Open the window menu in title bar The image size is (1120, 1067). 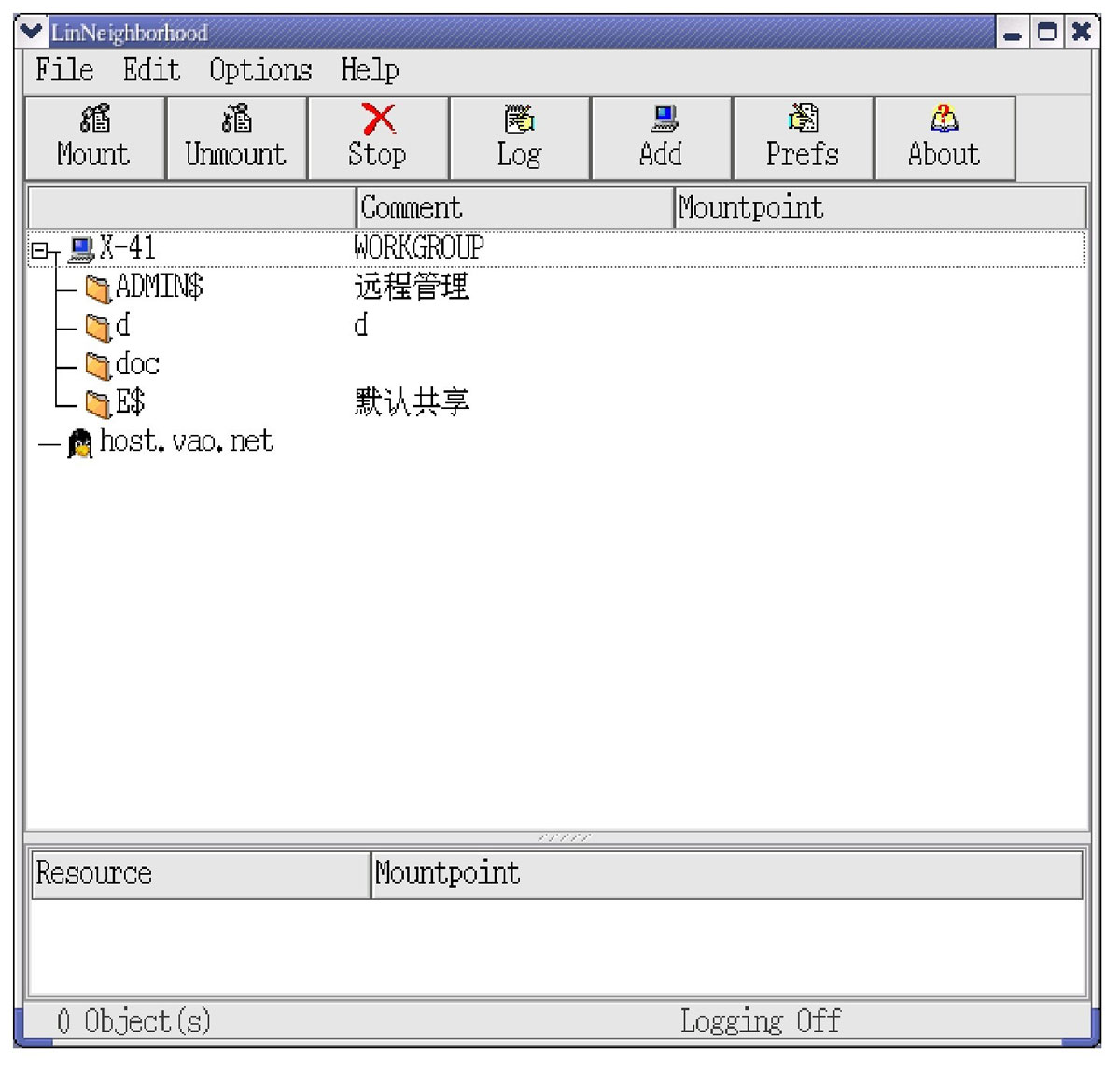[31, 32]
